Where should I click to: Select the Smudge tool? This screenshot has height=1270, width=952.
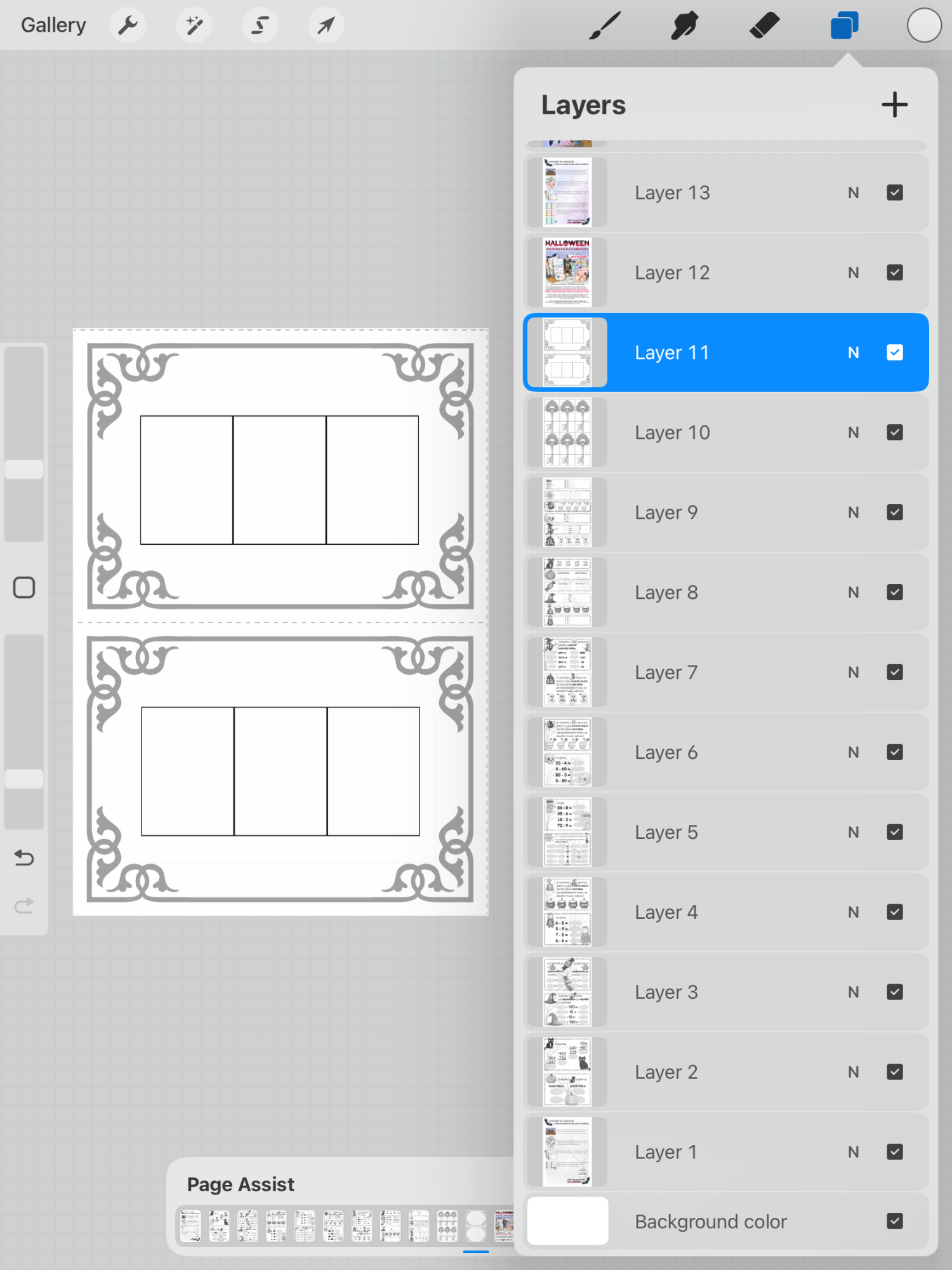684,26
